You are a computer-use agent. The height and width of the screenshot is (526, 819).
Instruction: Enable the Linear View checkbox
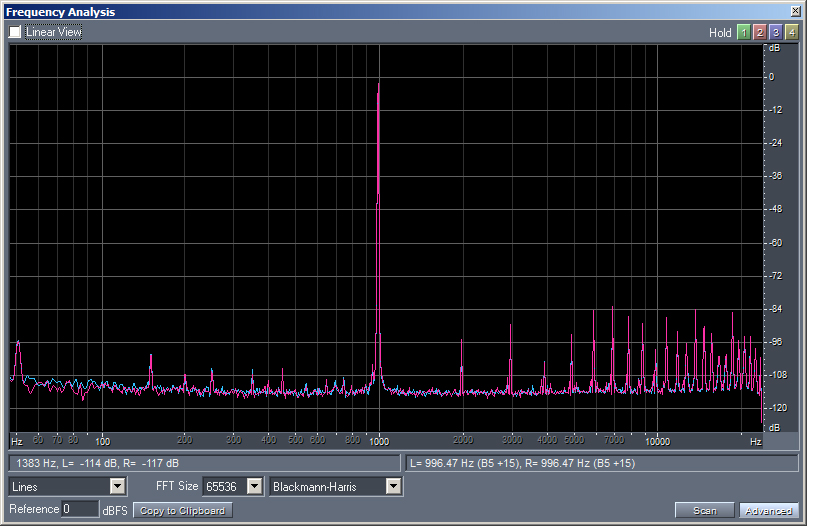(15, 32)
